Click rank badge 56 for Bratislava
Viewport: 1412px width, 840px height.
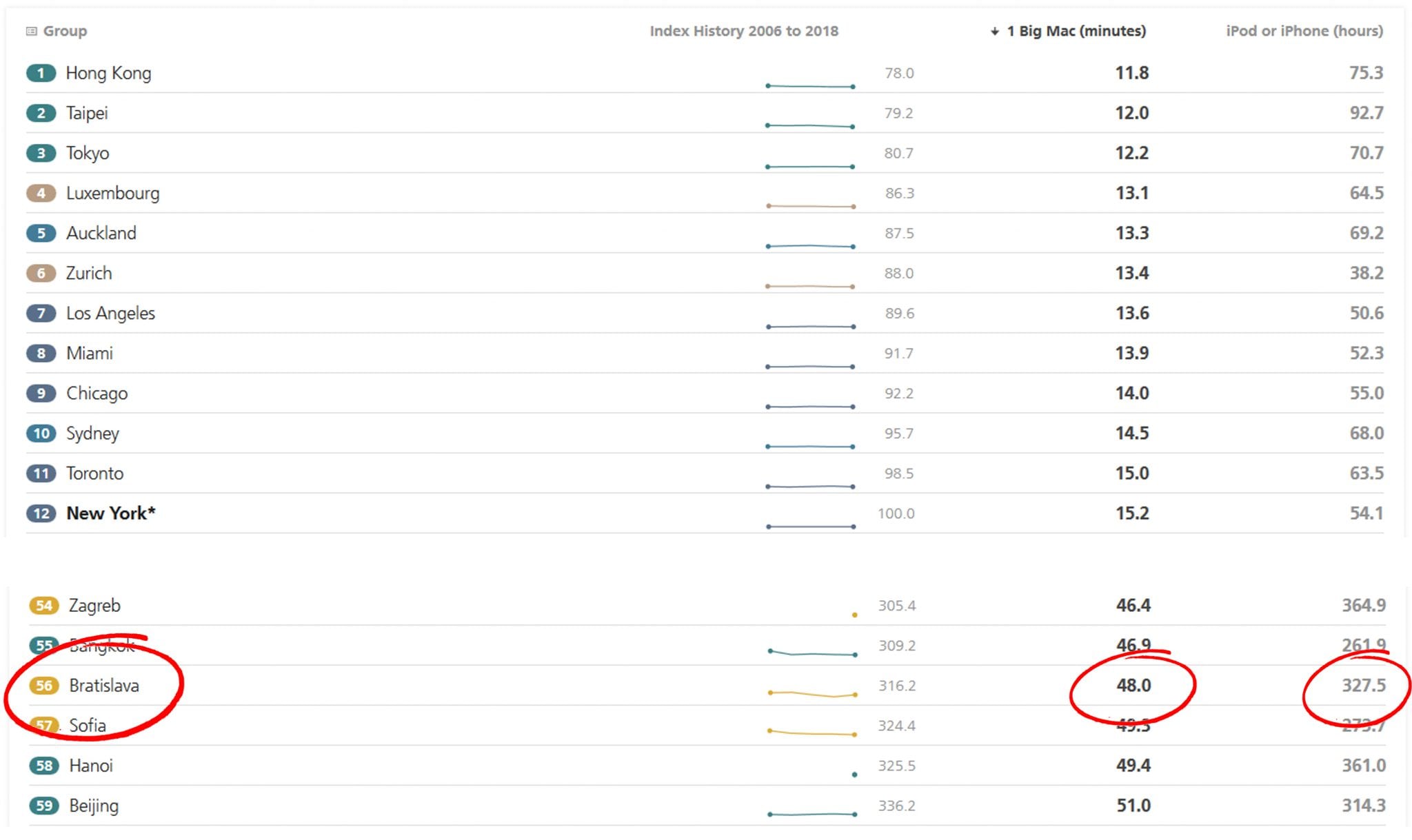[43, 686]
